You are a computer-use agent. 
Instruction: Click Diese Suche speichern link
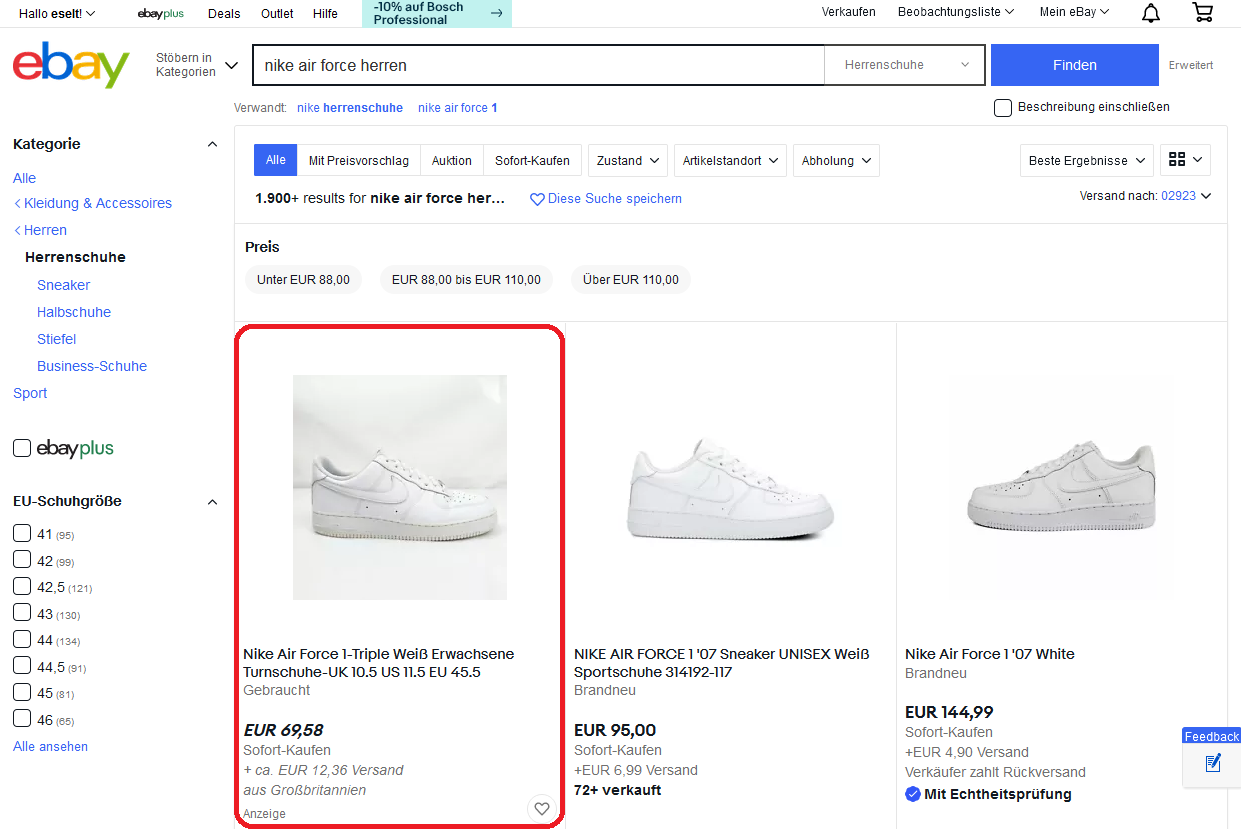coord(615,199)
